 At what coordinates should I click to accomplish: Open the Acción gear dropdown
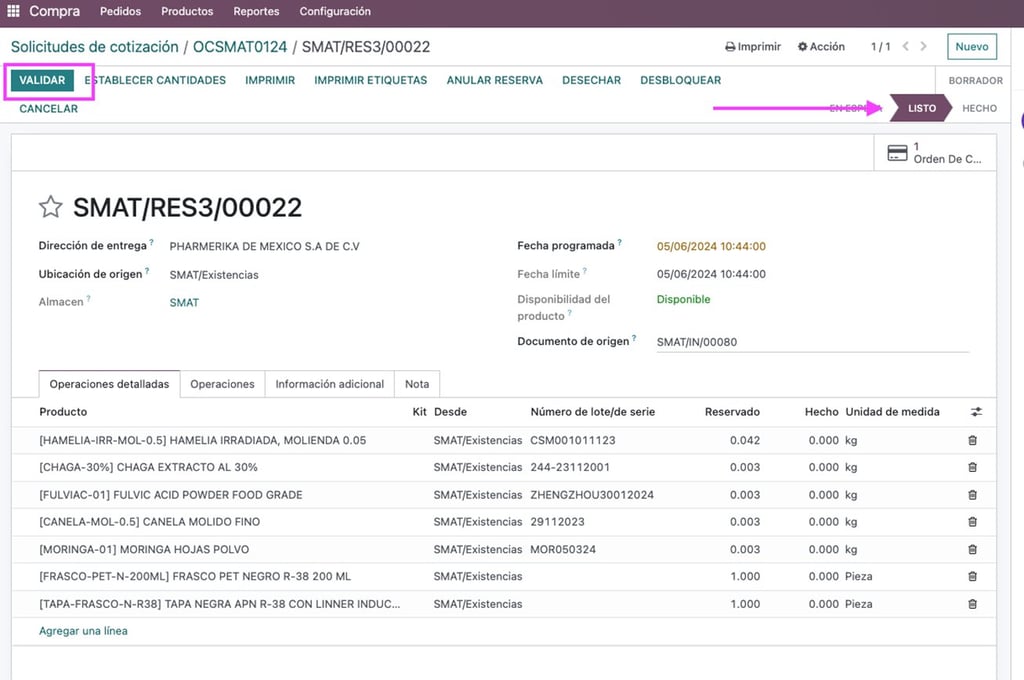point(821,46)
